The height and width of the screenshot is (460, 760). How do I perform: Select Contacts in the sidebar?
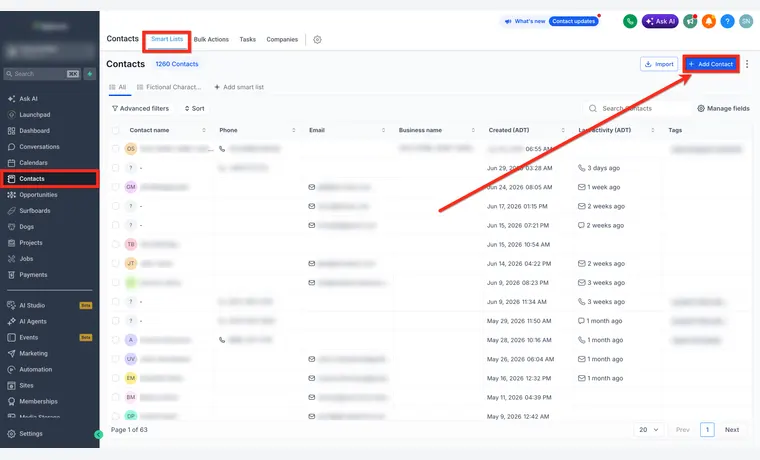[x=49, y=178]
